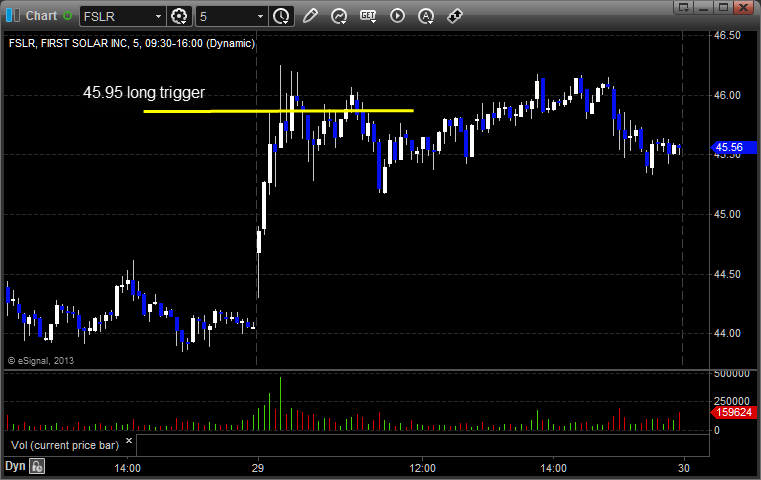Click the 46.50 price axis label

point(727,35)
